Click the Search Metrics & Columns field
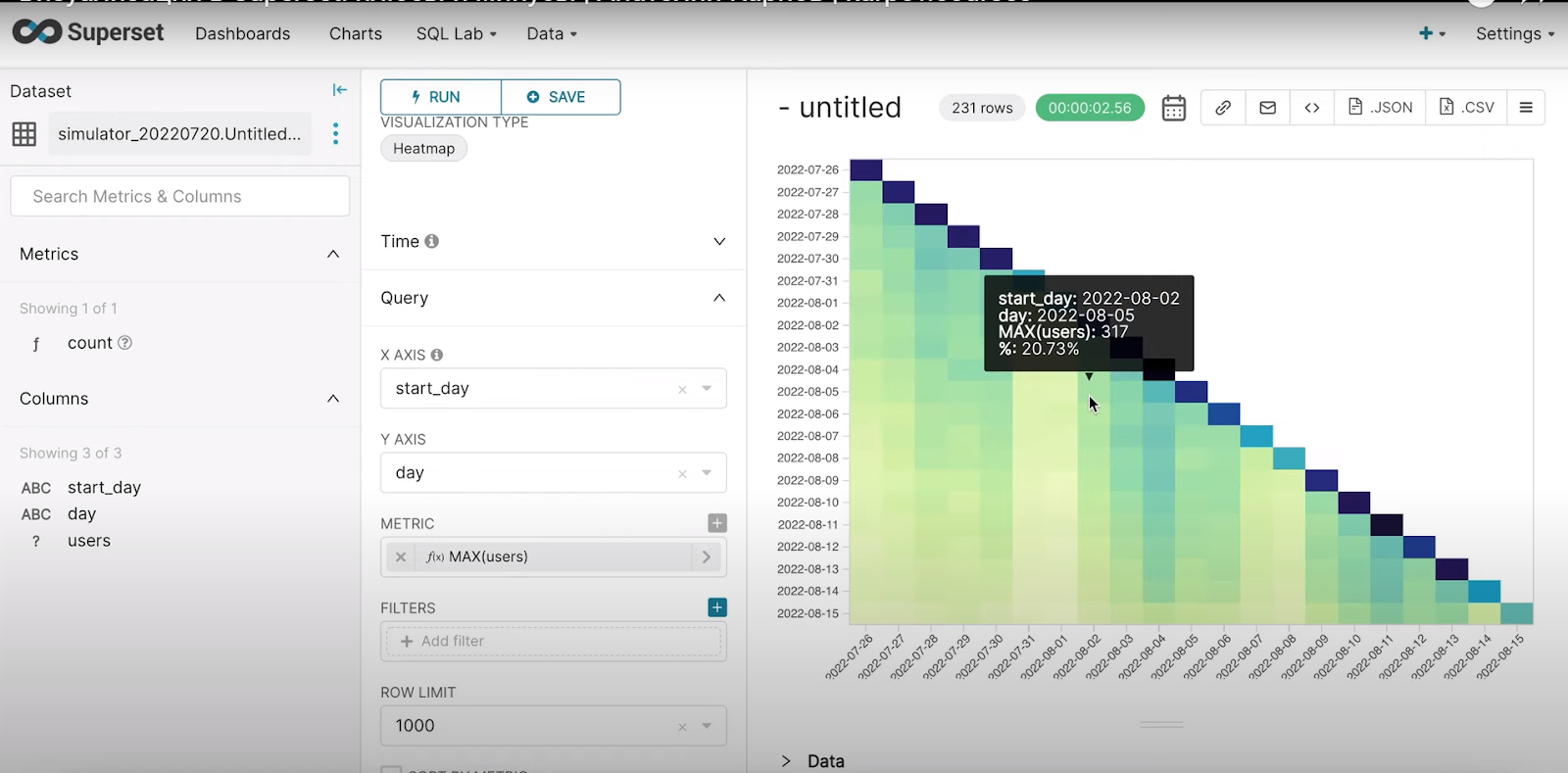Viewport: 1568px width, 773px height. click(x=180, y=196)
